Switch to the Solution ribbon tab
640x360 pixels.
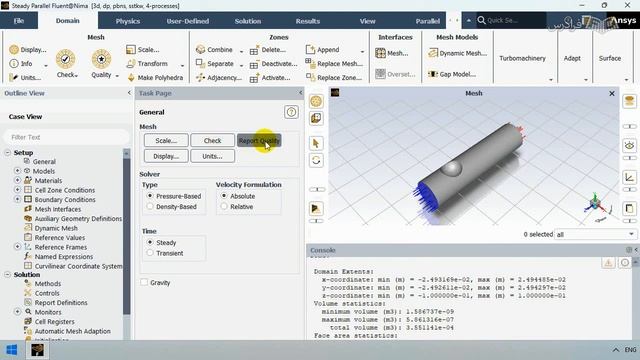248,21
